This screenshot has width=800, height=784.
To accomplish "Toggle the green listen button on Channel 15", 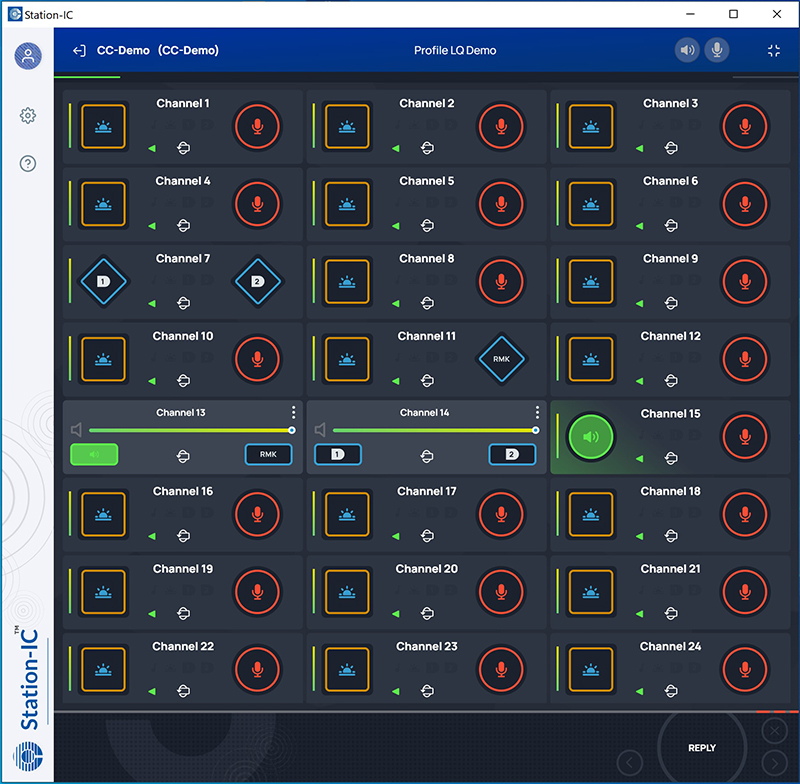I will [591, 437].
